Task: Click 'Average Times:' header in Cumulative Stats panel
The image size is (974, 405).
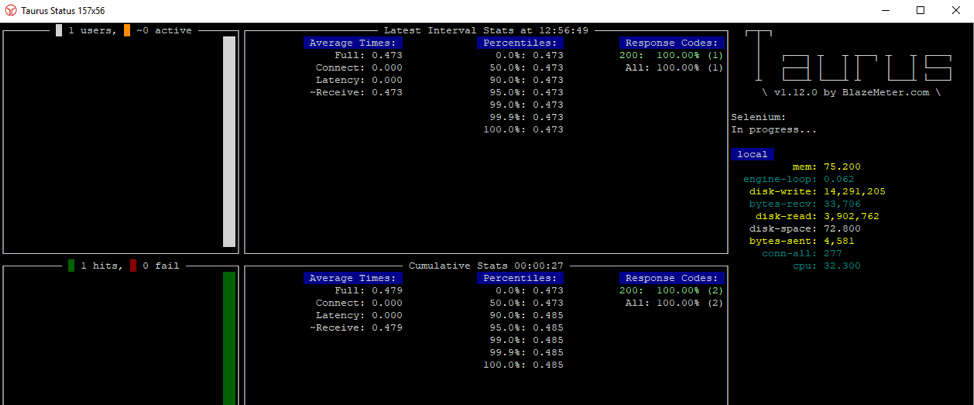Action: click(x=353, y=278)
